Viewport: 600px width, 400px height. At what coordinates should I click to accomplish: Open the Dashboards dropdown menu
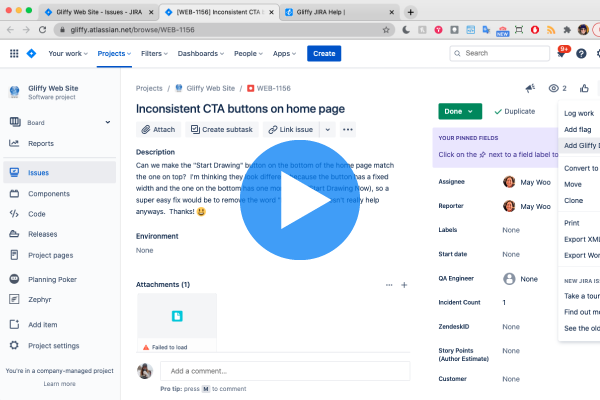pos(201,54)
